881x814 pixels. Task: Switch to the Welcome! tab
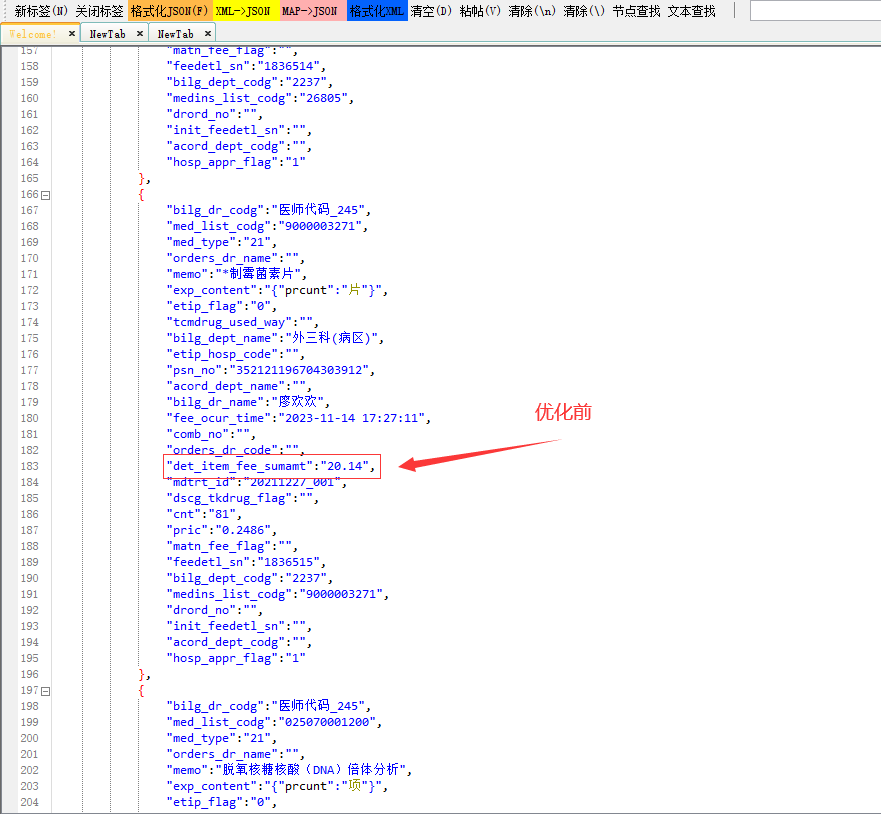coord(33,34)
